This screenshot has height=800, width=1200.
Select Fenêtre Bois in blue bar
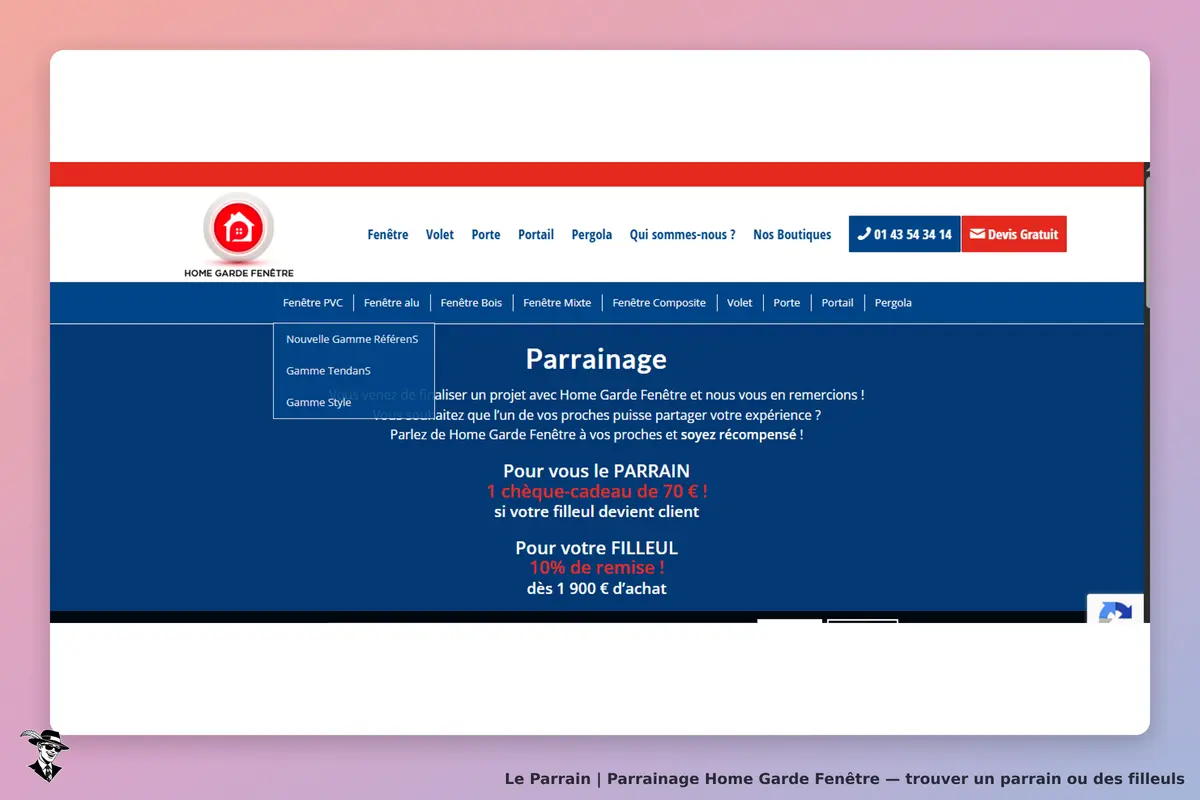tap(471, 302)
